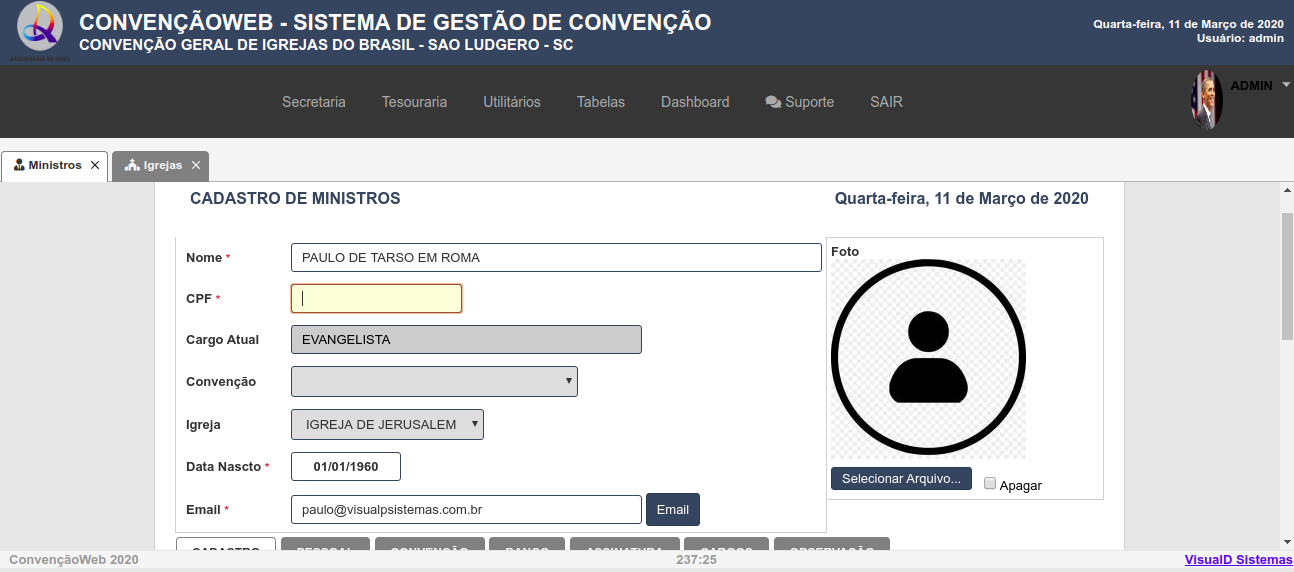Open the Dashboard menu
The height and width of the screenshot is (572, 1294).
pyautogui.click(x=695, y=102)
